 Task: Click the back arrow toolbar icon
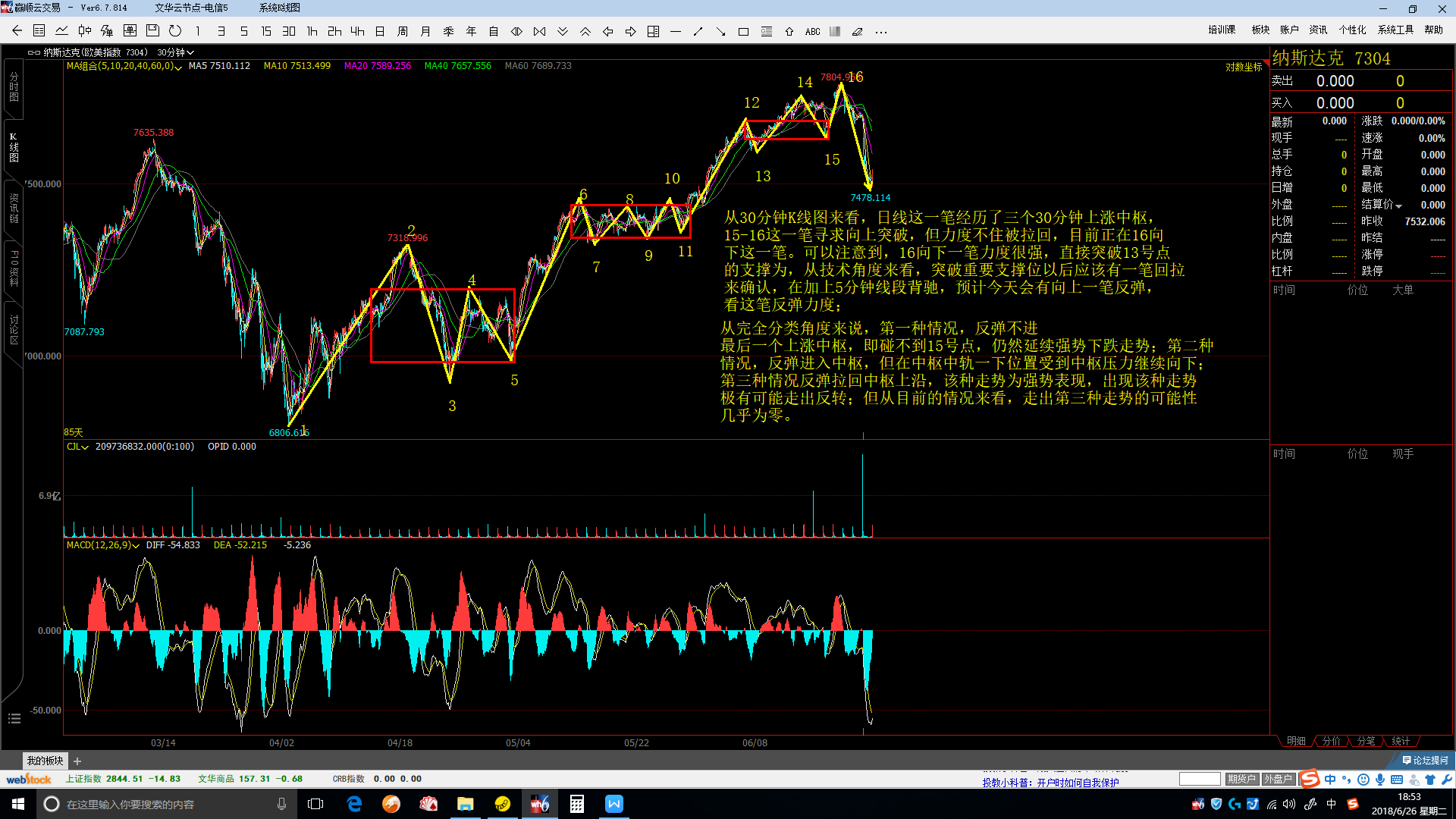(x=17, y=31)
